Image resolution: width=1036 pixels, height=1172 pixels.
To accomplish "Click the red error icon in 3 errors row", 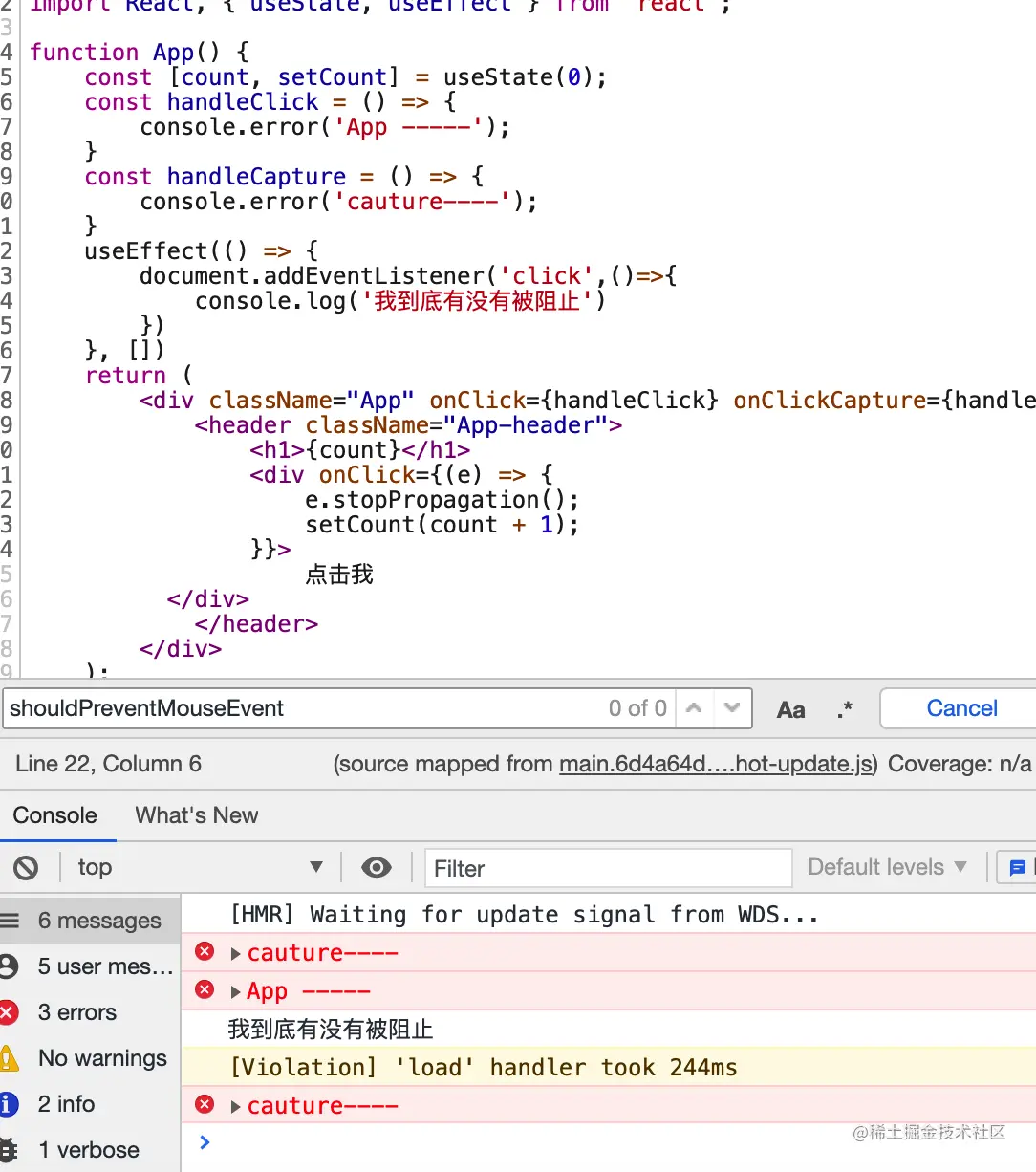I will tap(9, 1012).
